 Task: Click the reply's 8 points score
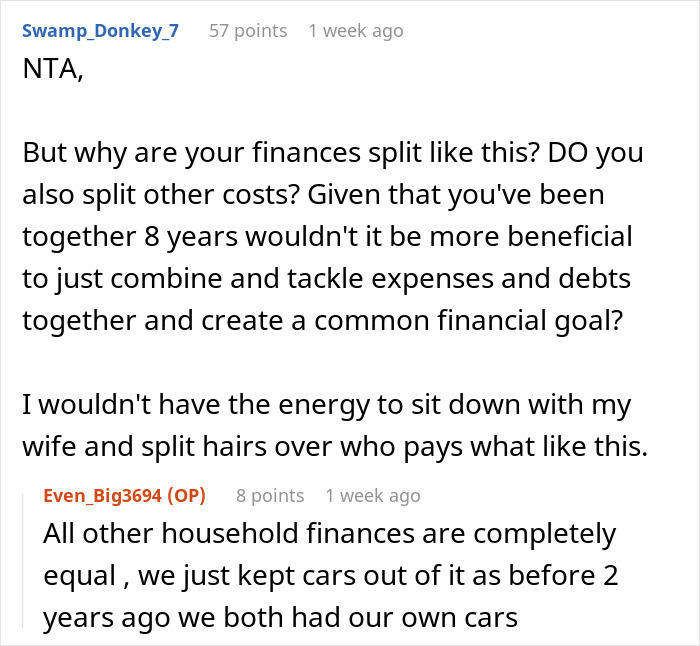tap(270, 496)
